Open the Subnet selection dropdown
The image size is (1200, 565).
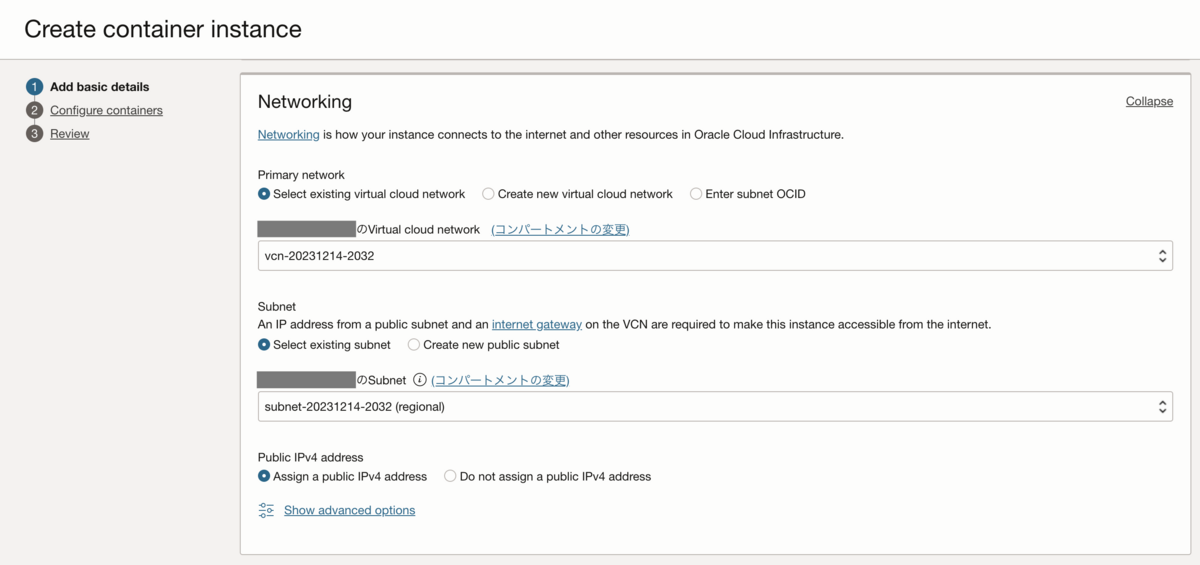click(x=715, y=407)
